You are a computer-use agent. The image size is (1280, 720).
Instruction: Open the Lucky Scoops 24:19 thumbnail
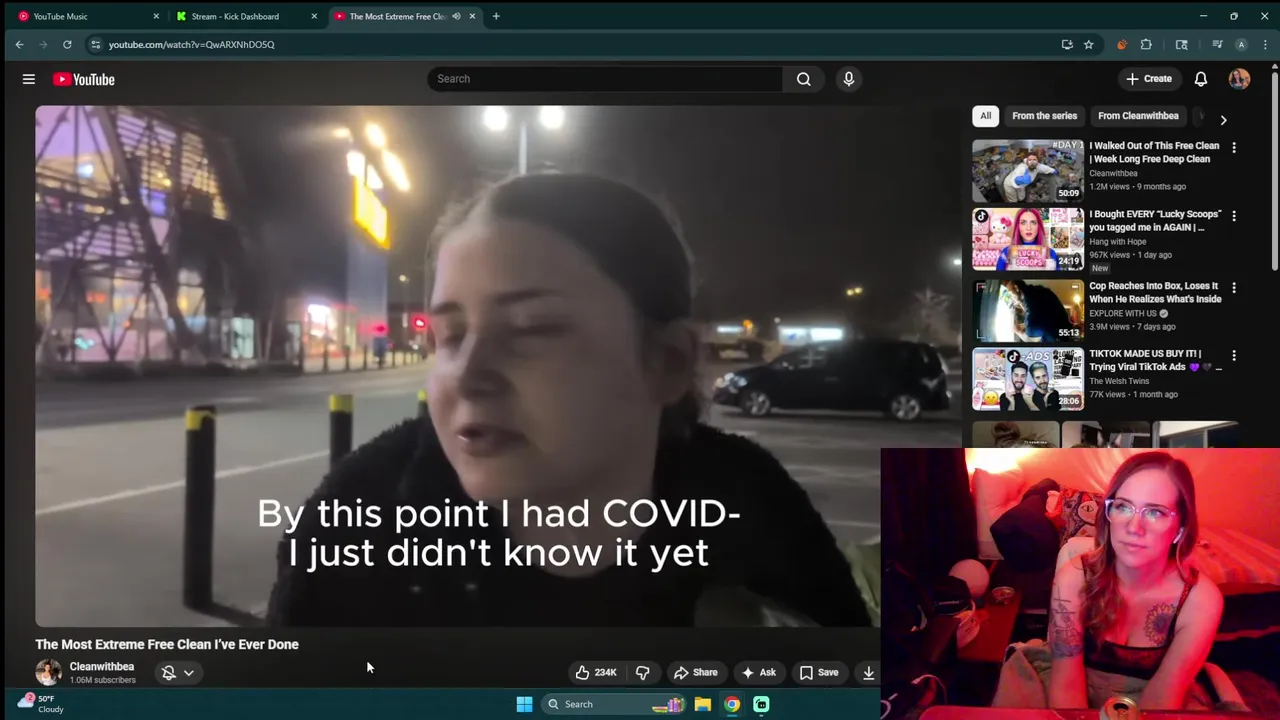1028,239
